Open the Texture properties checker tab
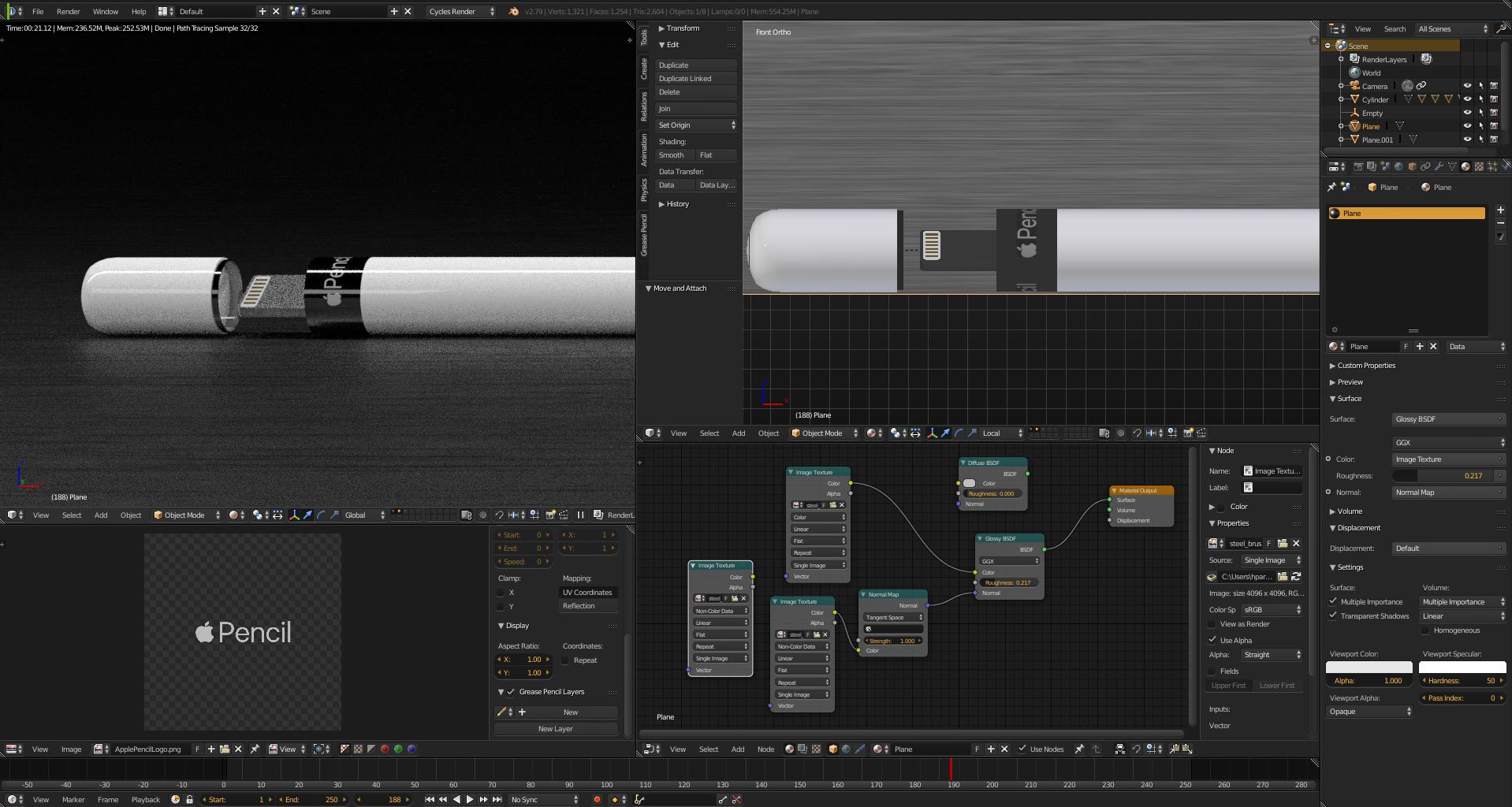 [1479, 166]
